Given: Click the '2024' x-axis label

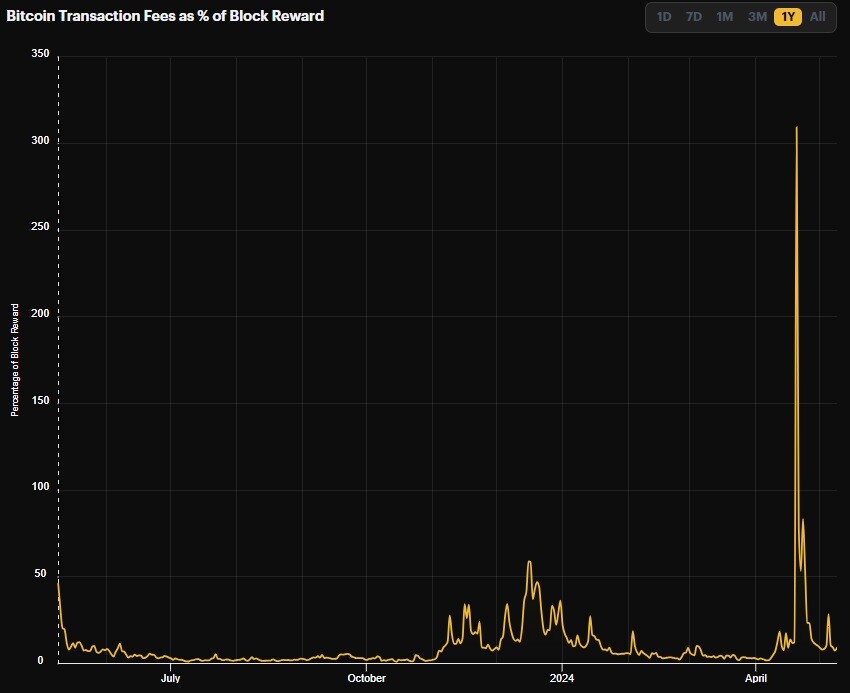Looking at the screenshot, I should pos(562,678).
